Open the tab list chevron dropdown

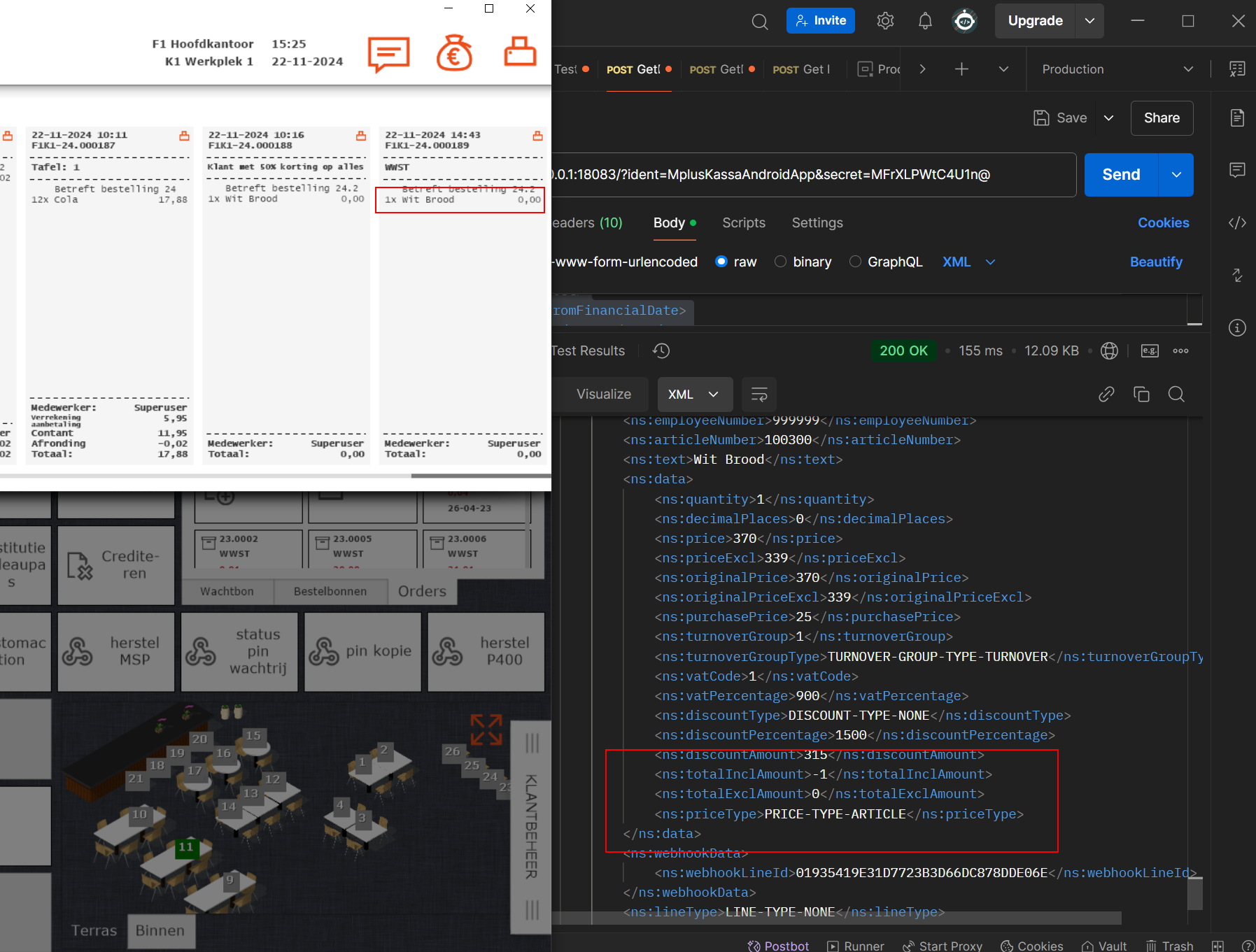click(x=1003, y=69)
